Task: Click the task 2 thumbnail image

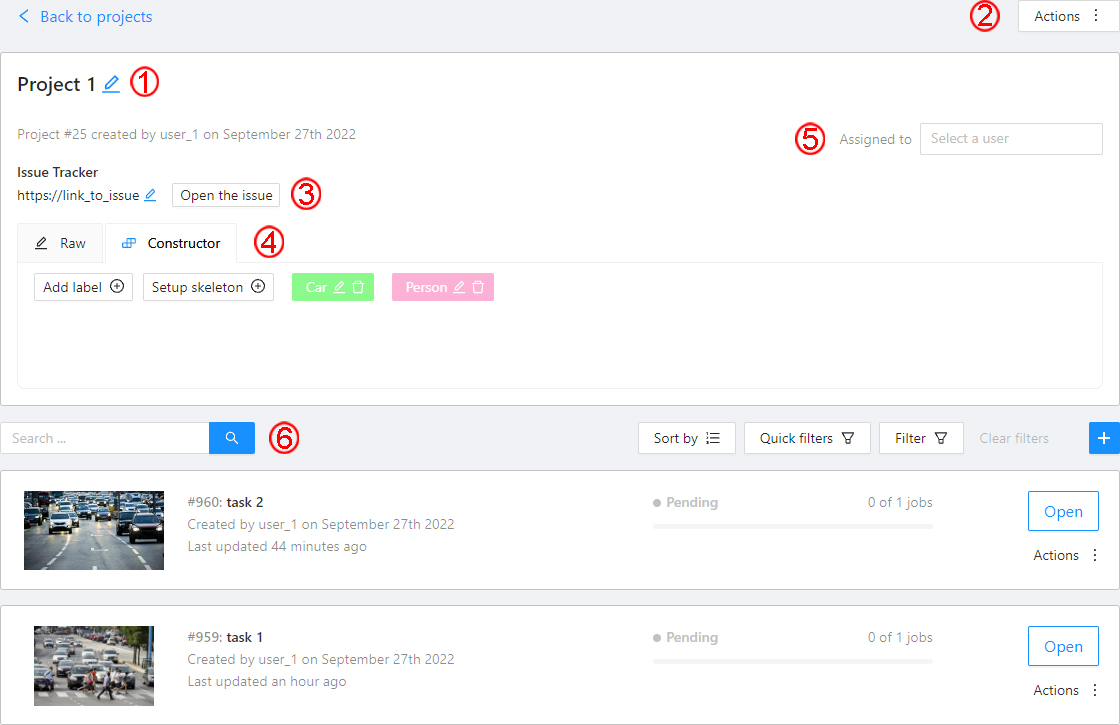Action: point(94,530)
